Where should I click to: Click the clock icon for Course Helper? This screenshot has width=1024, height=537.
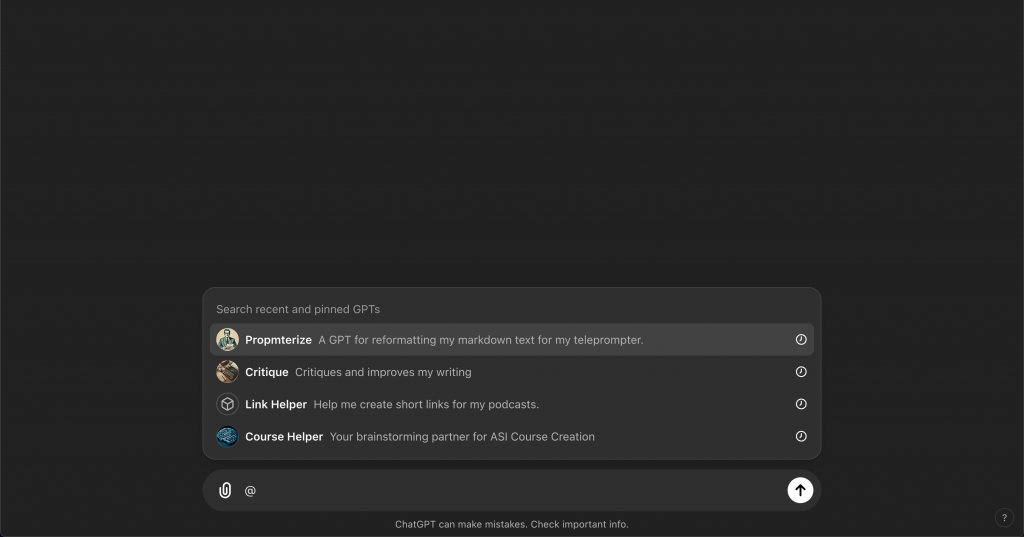tap(801, 436)
